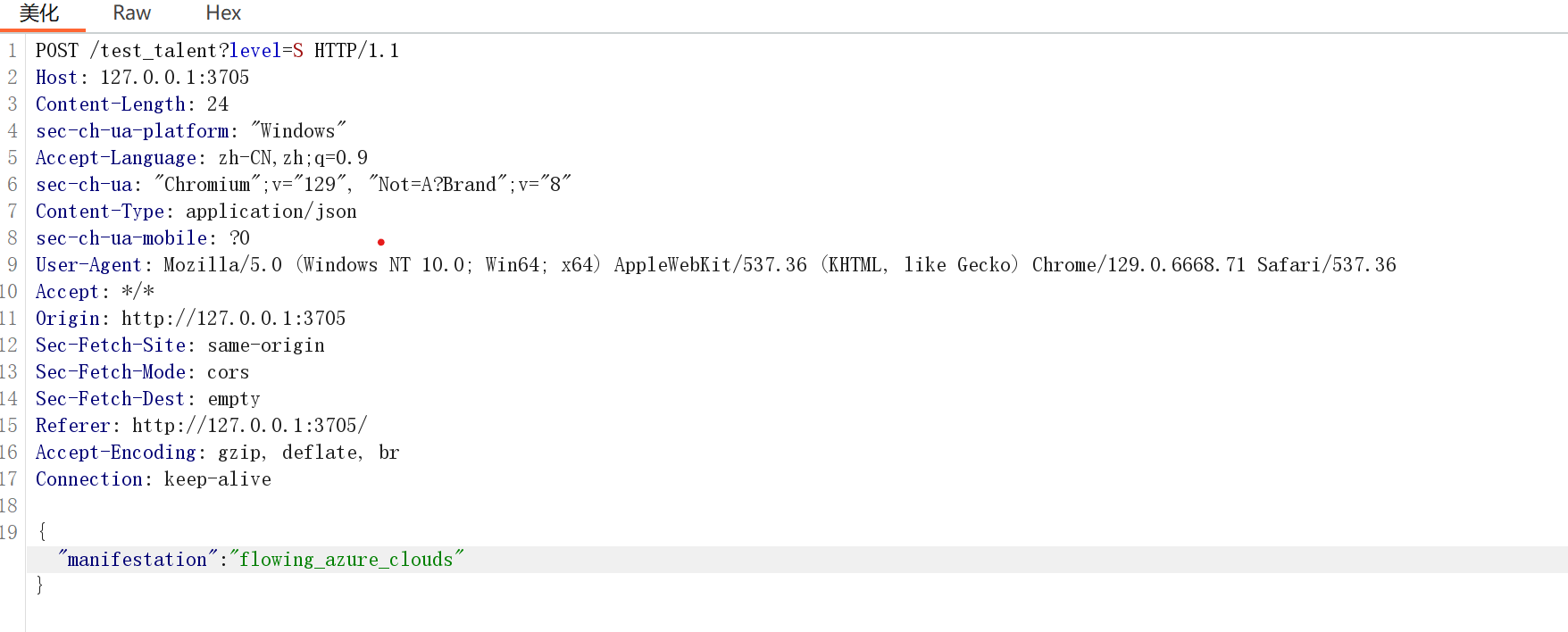Viewport: 1568px width, 632px height.
Task: Click the "manifestation" JSON key
Action: 138,560
